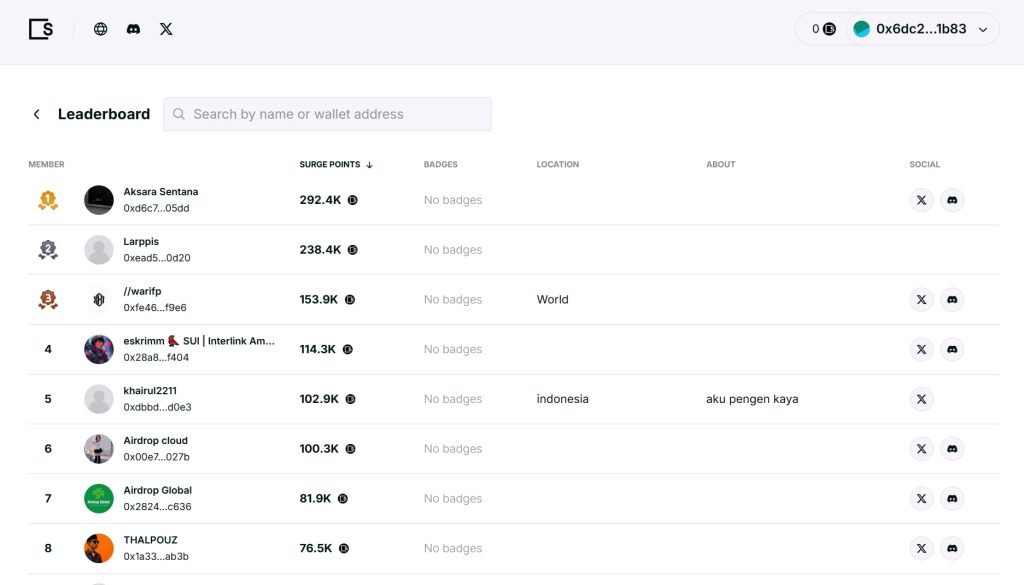Open Larppis member profile
This screenshot has height=585, width=1024.
[141, 242]
